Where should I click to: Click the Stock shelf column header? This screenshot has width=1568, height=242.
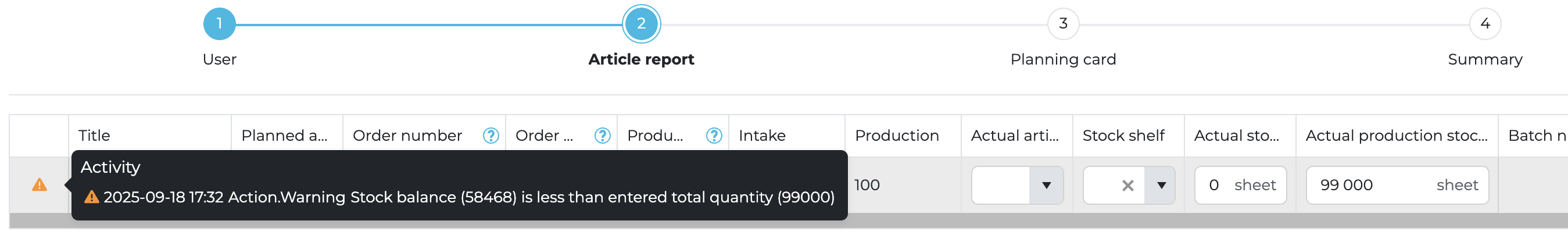[1123, 136]
